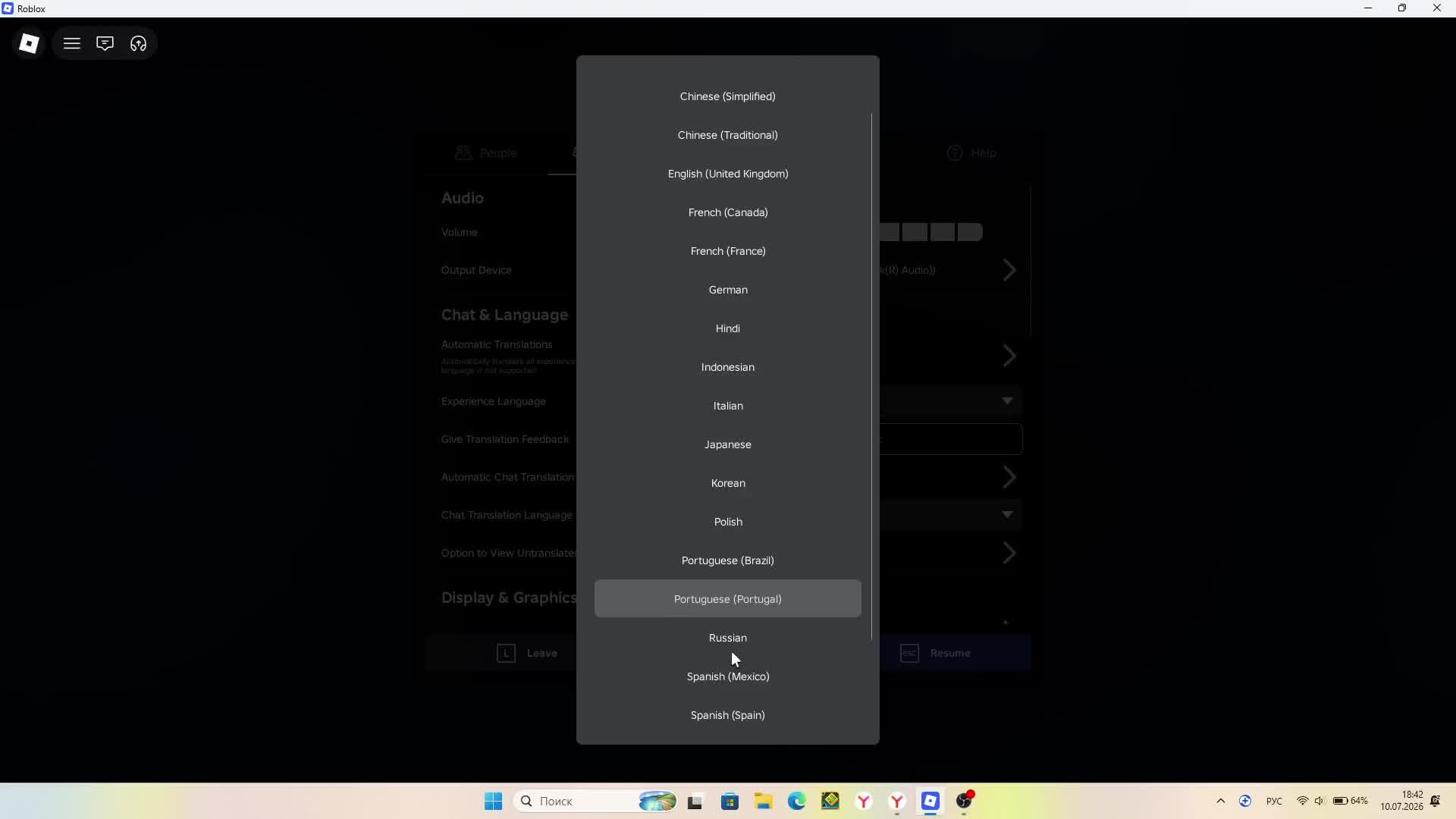Open the task view taskbar icon

click(x=695, y=801)
